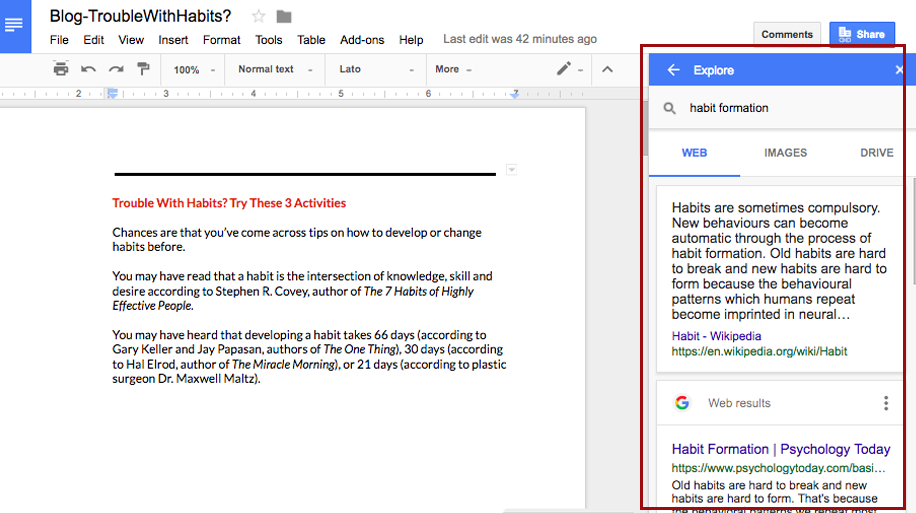Screen dimensions: 916x513
Task: Collapse the menus with the up chevron
Action: (608, 70)
